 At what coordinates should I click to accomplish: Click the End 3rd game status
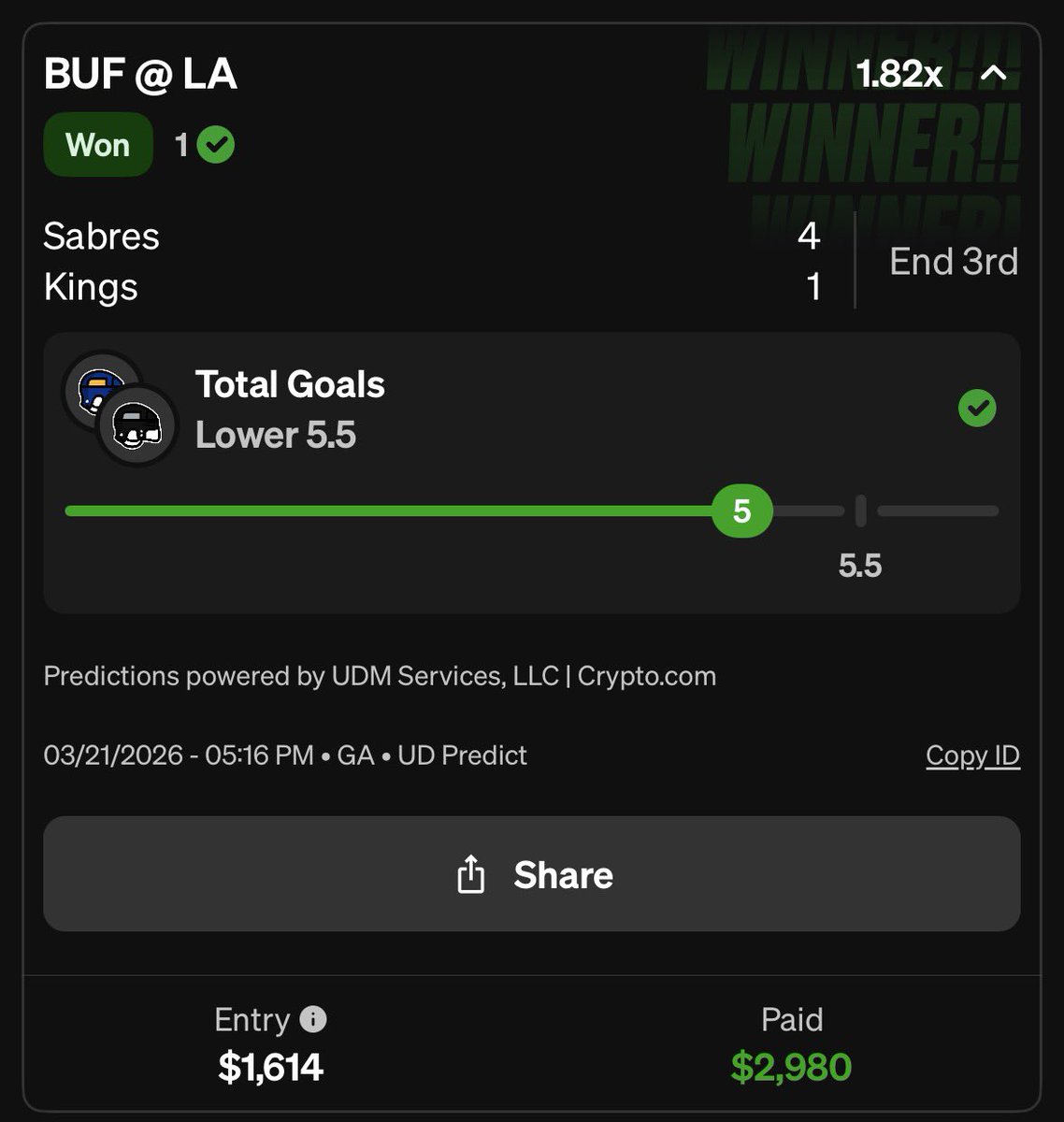[953, 262]
